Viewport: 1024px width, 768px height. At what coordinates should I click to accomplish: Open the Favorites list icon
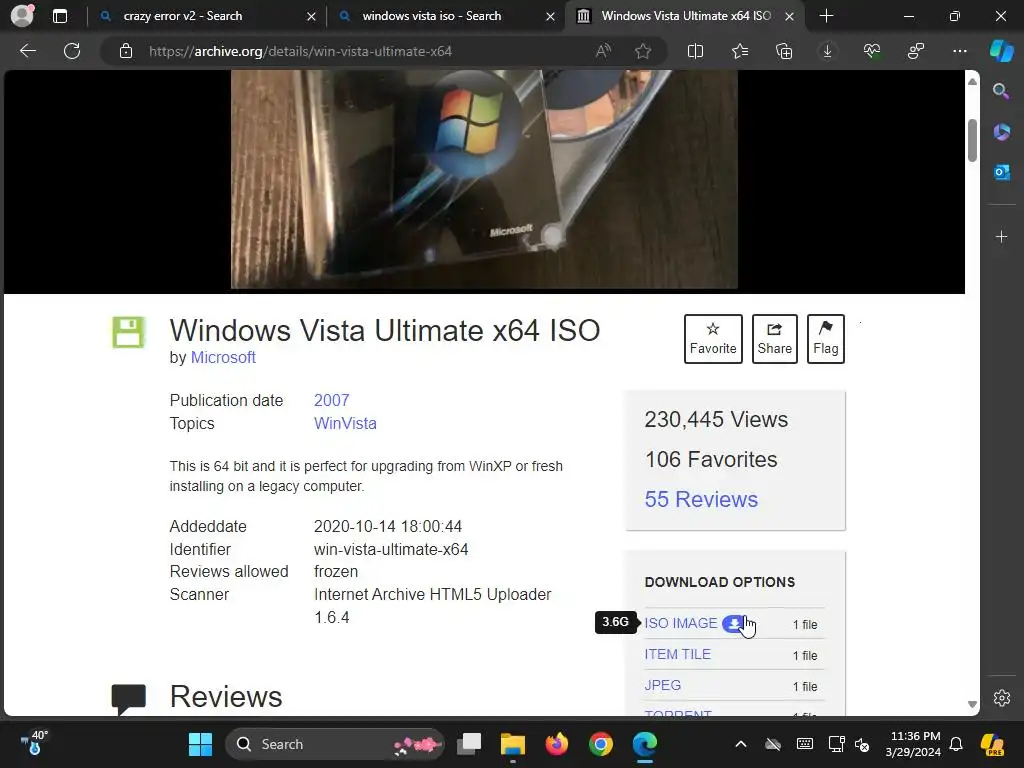click(740, 51)
